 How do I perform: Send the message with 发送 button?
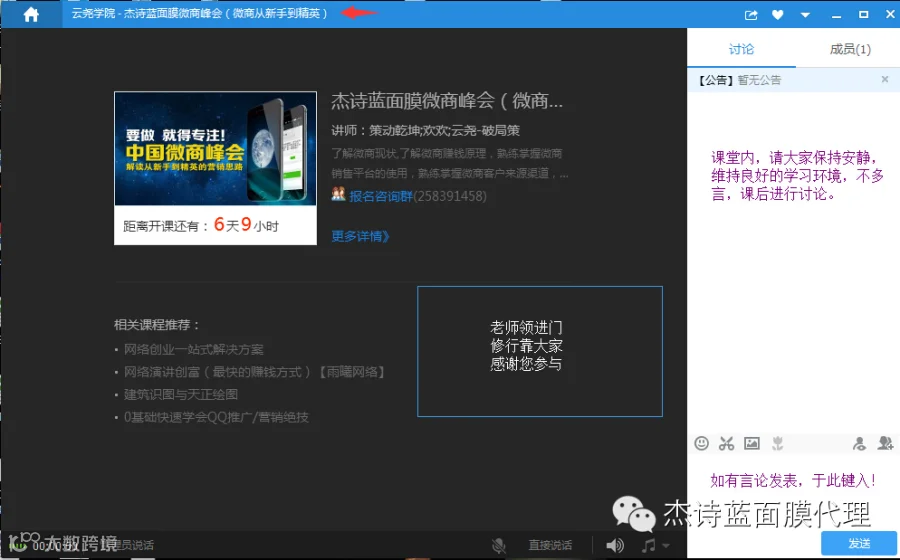[859, 543]
